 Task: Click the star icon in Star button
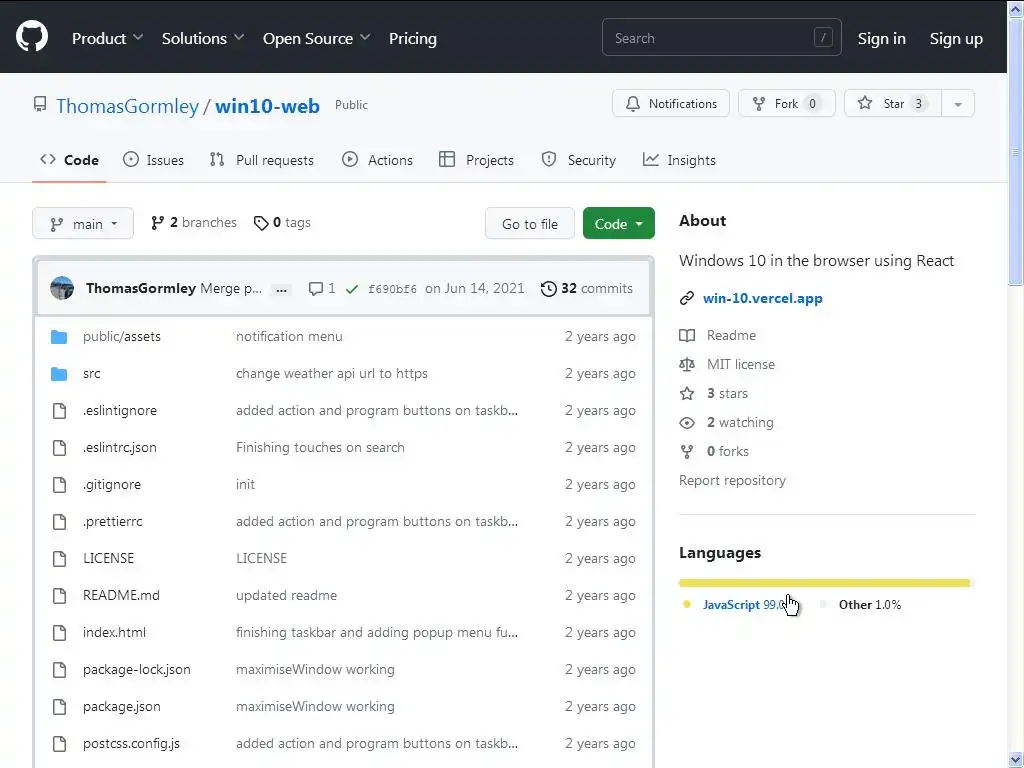click(x=865, y=103)
